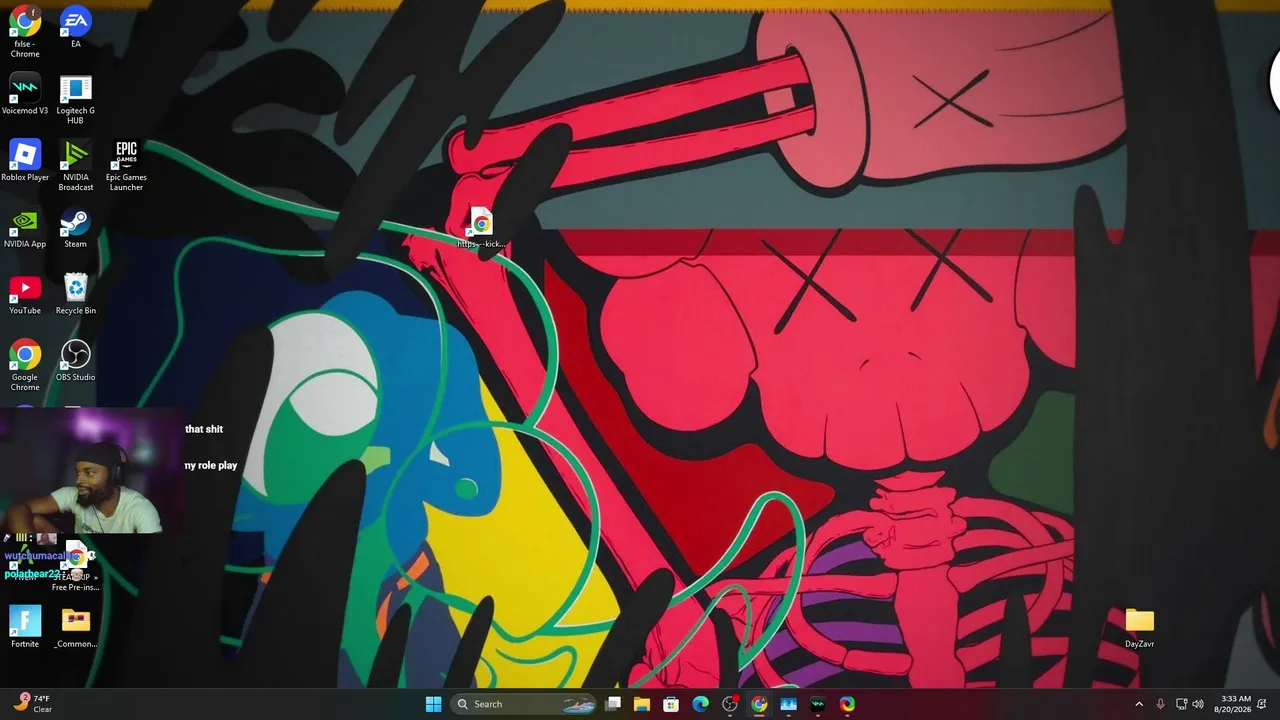Click the taskbar Search box
This screenshot has height=720, width=1280.
523,704
